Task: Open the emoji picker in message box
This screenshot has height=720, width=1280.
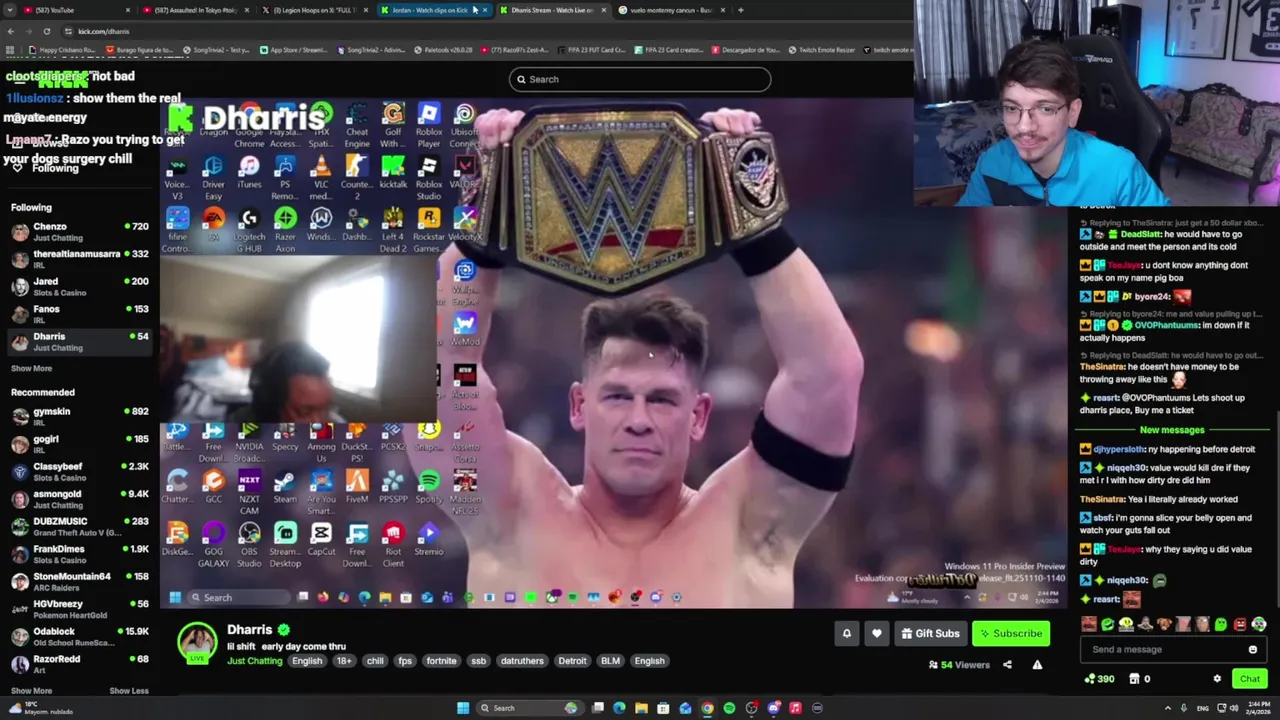Action: [1252, 649]
